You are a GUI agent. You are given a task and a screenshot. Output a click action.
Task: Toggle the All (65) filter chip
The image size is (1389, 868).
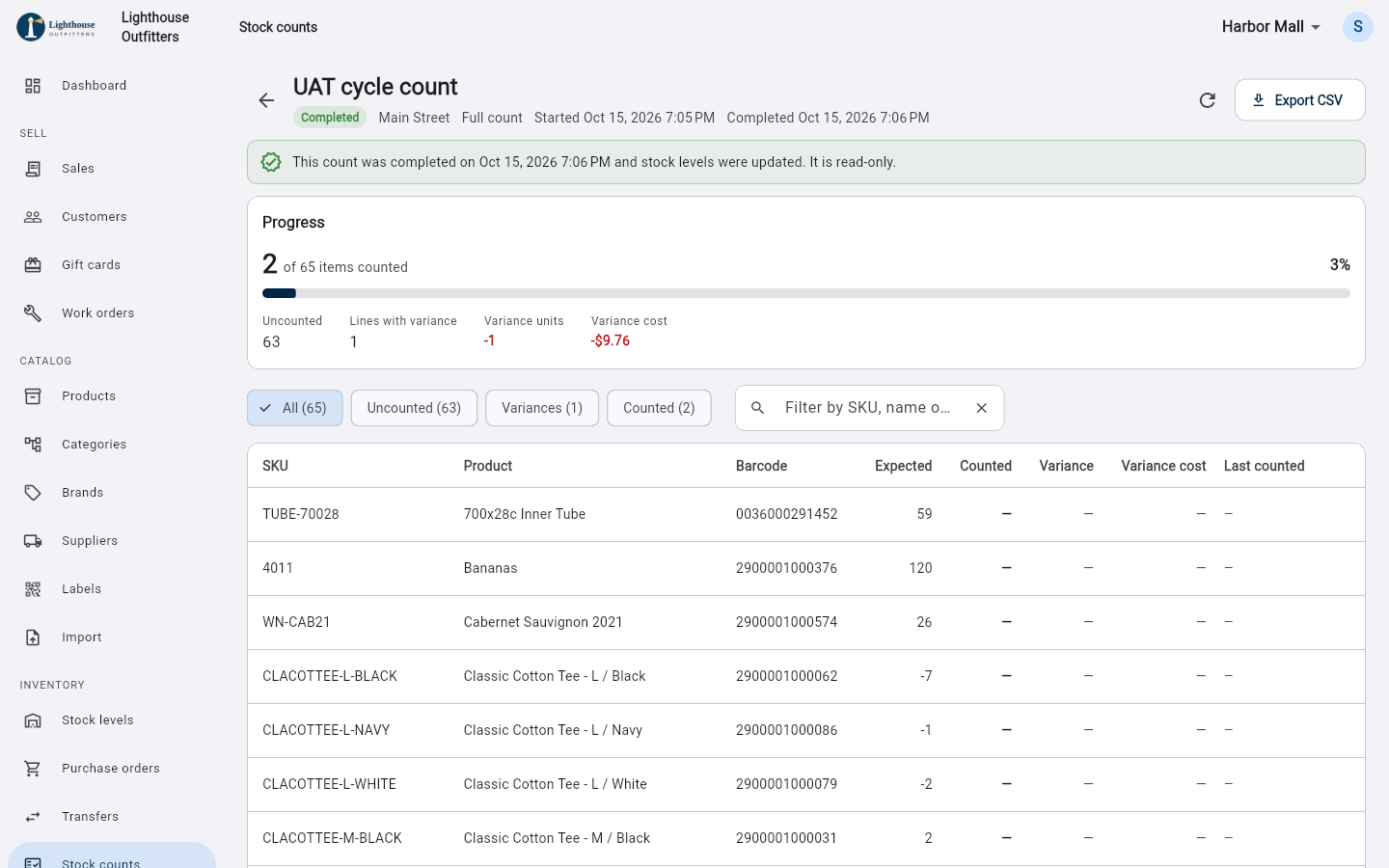pyautogui.click(x=295, y=408)
